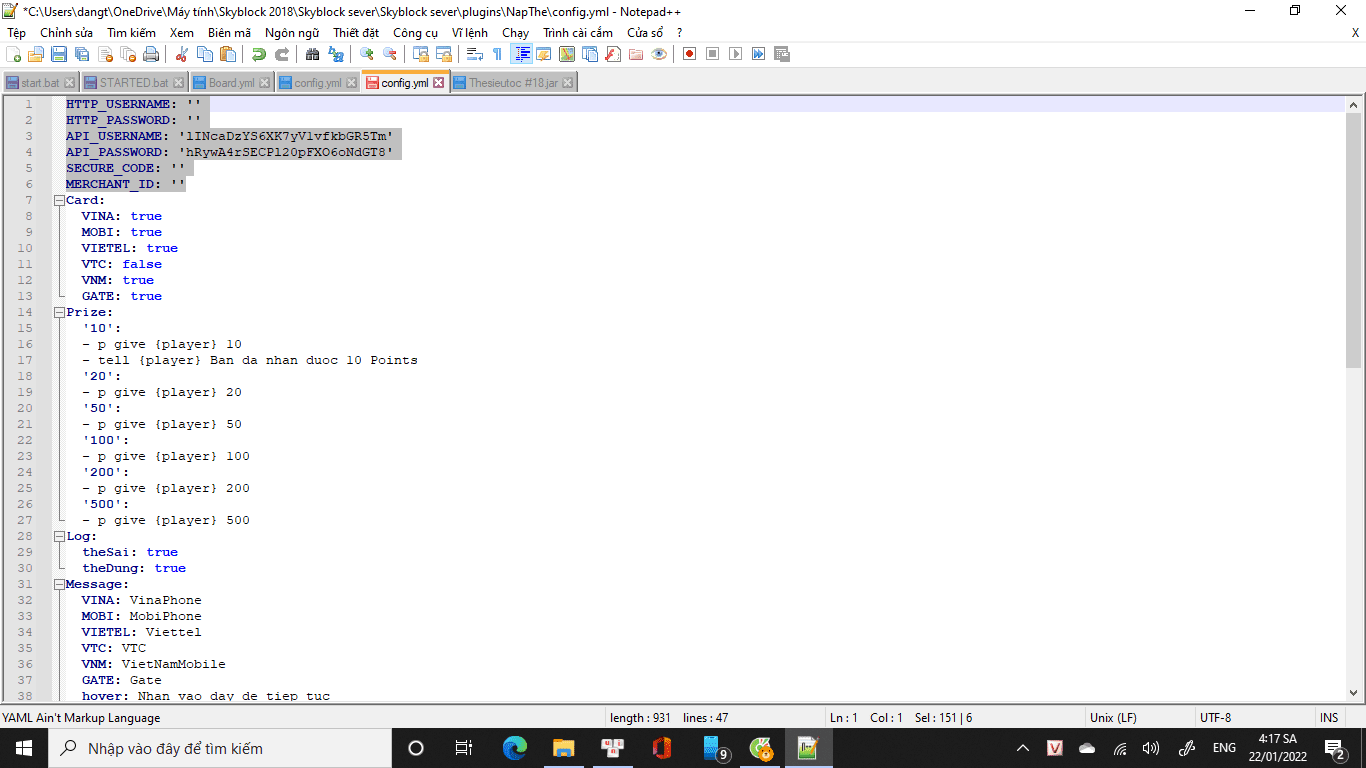Undo the last edit via the toolbar
This screenshot has width=1366, height=768.
tap(259, 54)
